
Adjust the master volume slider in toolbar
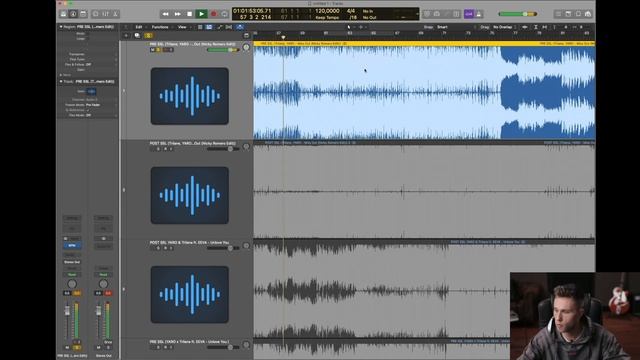[517, 14]
